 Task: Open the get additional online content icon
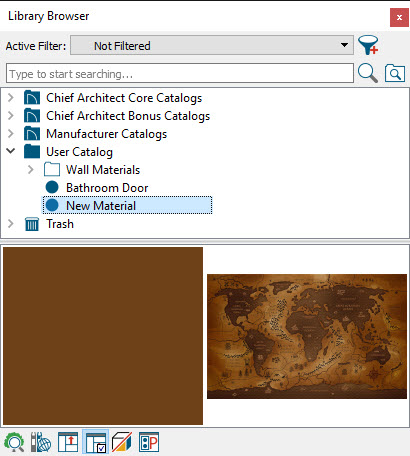(41, 442)
